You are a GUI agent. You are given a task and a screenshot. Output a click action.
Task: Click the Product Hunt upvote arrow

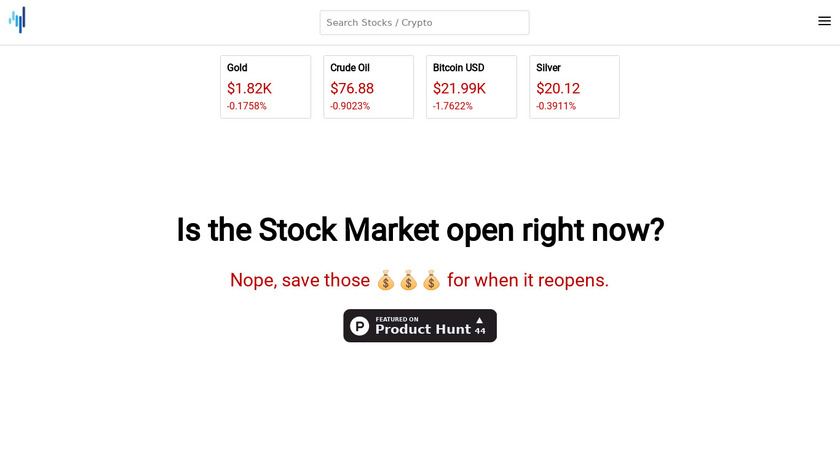[479, 320]
